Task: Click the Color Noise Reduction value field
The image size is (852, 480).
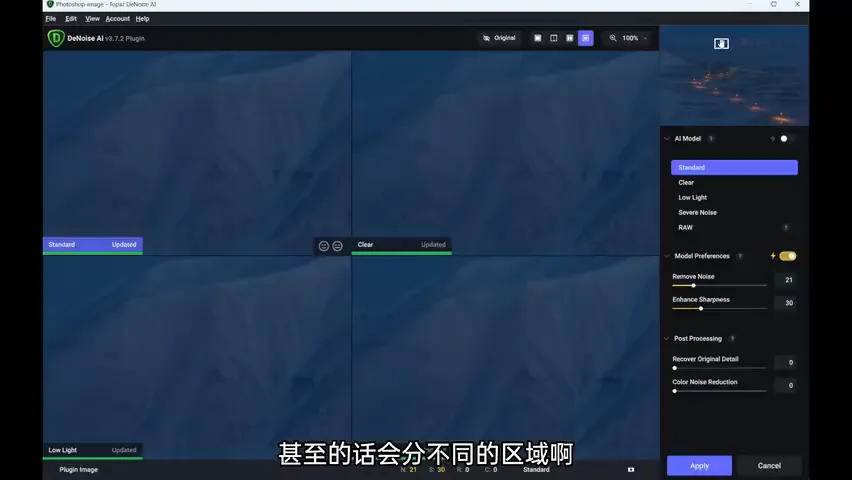Action: coord(786,385)
